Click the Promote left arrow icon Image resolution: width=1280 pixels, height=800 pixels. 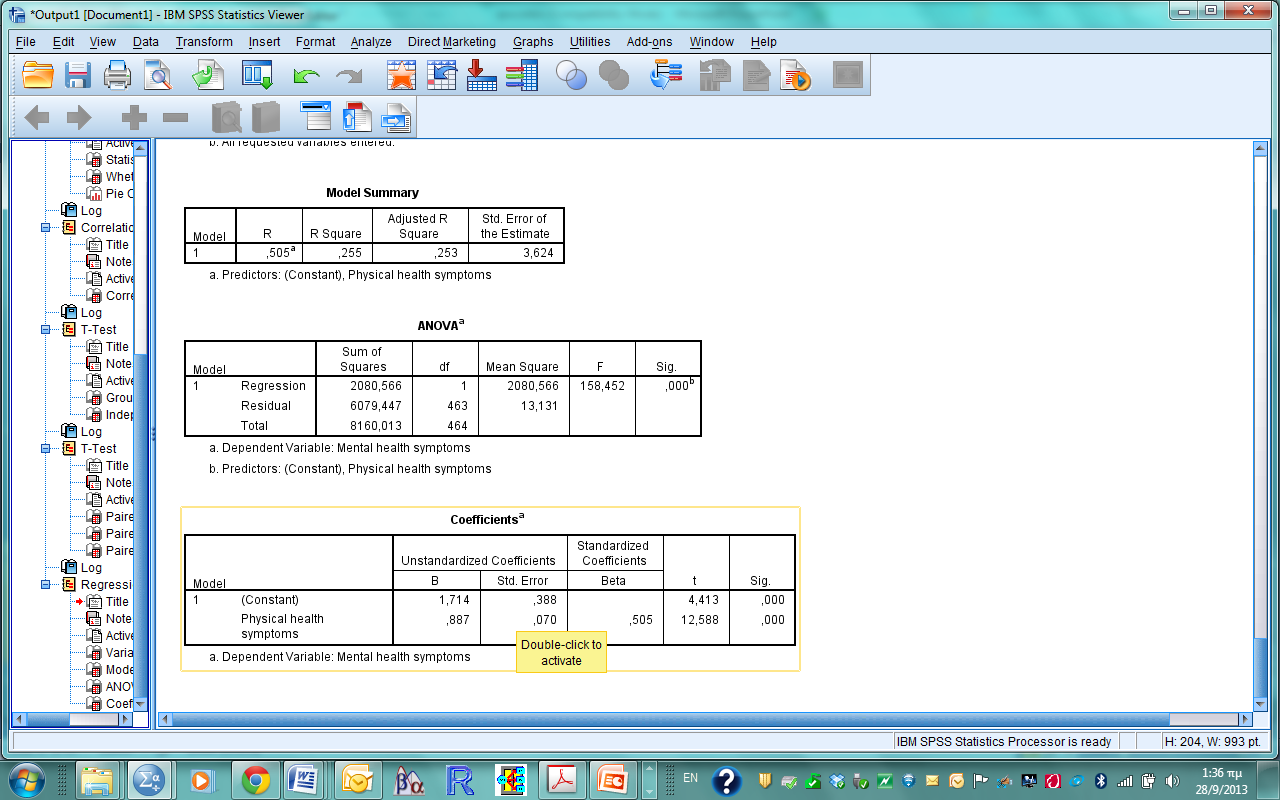coord(37,118)
